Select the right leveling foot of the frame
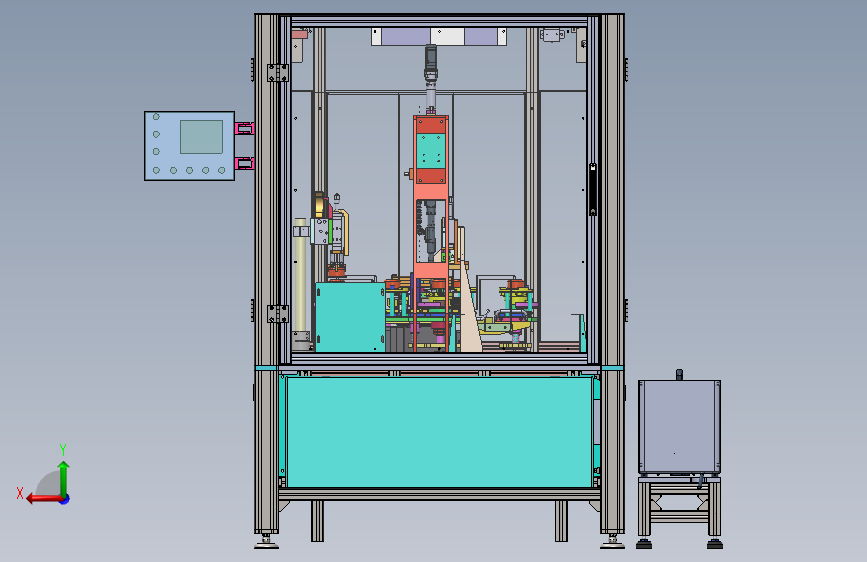The image size is (867, 562). [612, 542]
